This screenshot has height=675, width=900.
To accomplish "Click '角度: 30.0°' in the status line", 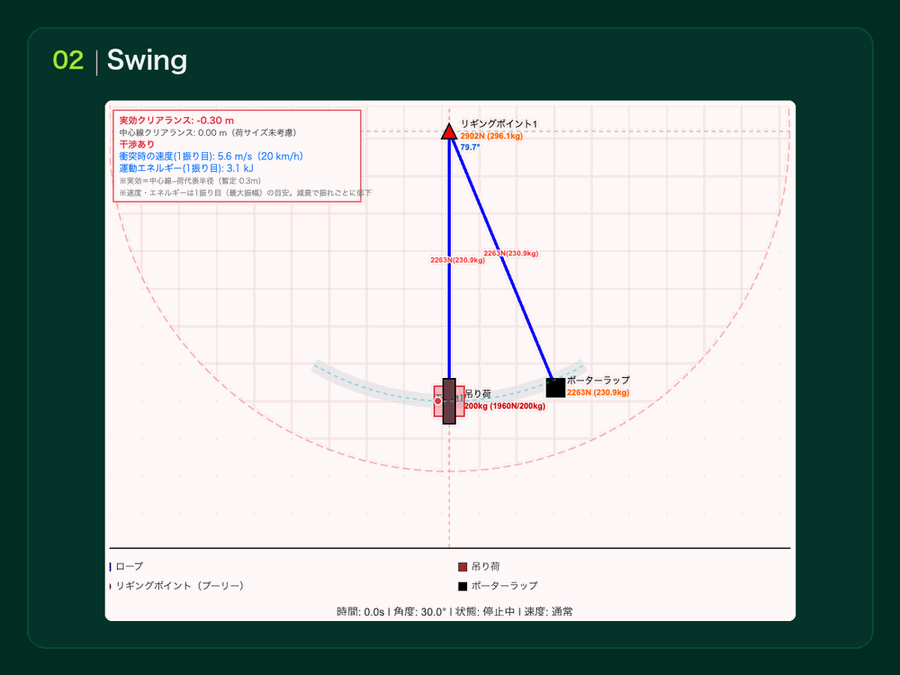I will tap(420, 612).
